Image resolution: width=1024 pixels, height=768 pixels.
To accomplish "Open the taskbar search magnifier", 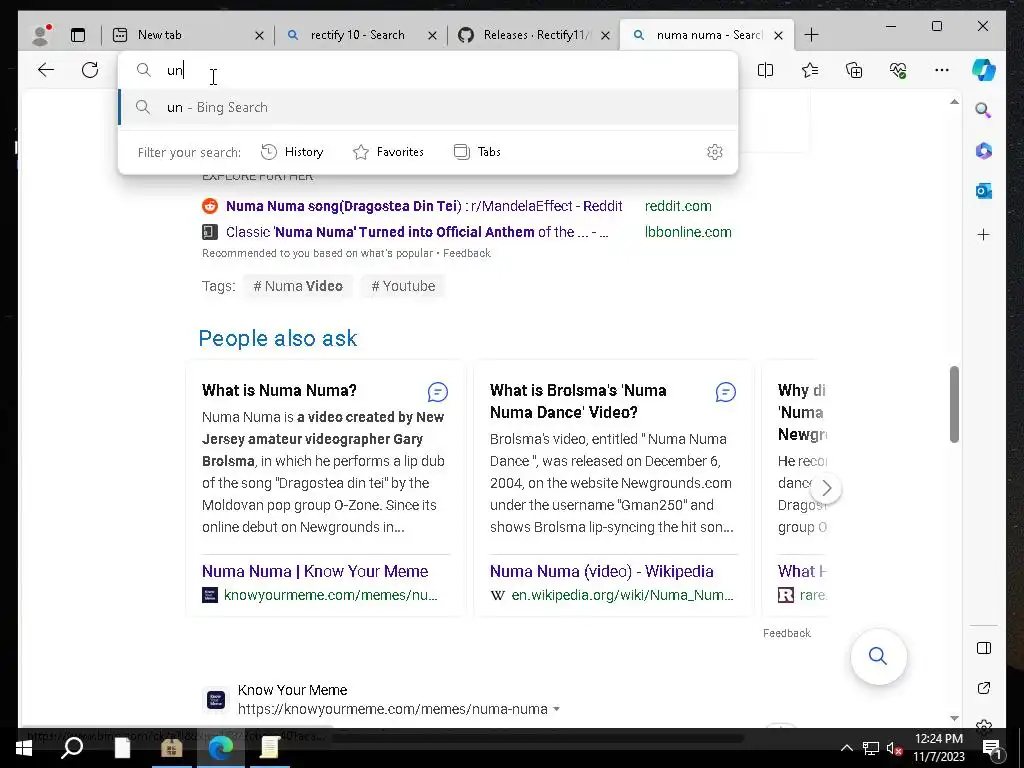I will 72,748.
